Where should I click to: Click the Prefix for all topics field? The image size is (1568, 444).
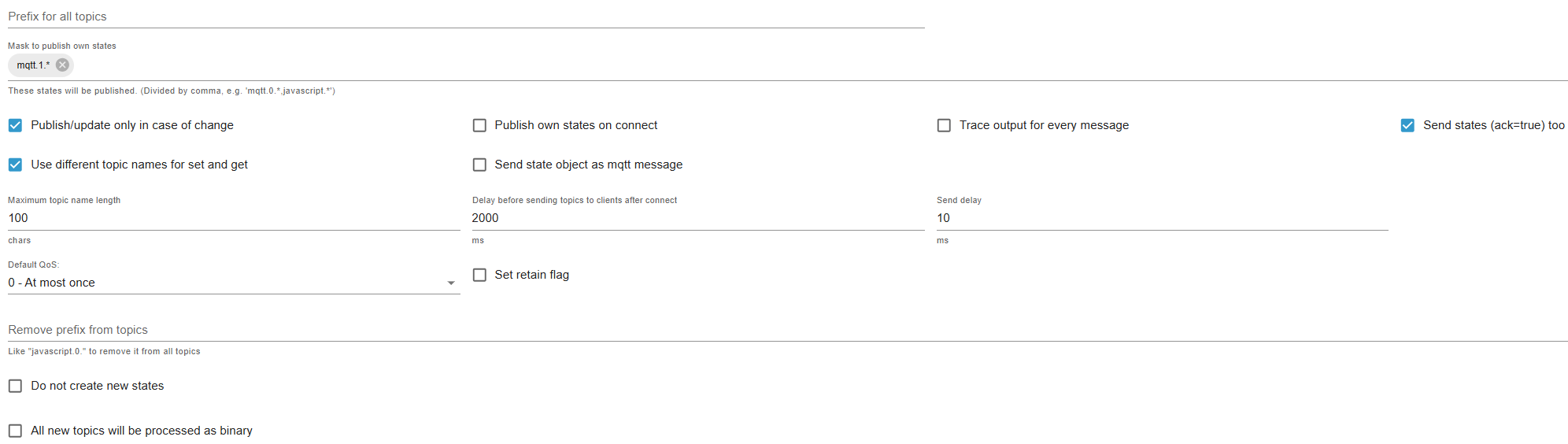[x=466, y=17]
